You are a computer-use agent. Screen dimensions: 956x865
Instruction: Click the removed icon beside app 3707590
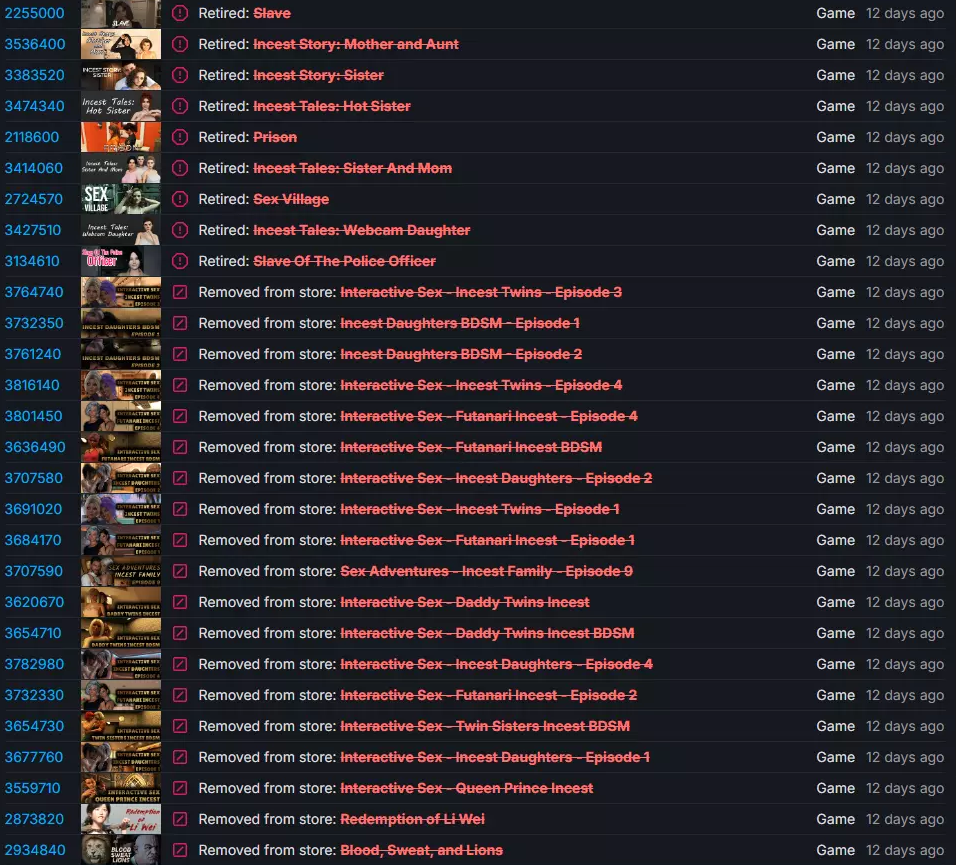click(x=180, y=571)
